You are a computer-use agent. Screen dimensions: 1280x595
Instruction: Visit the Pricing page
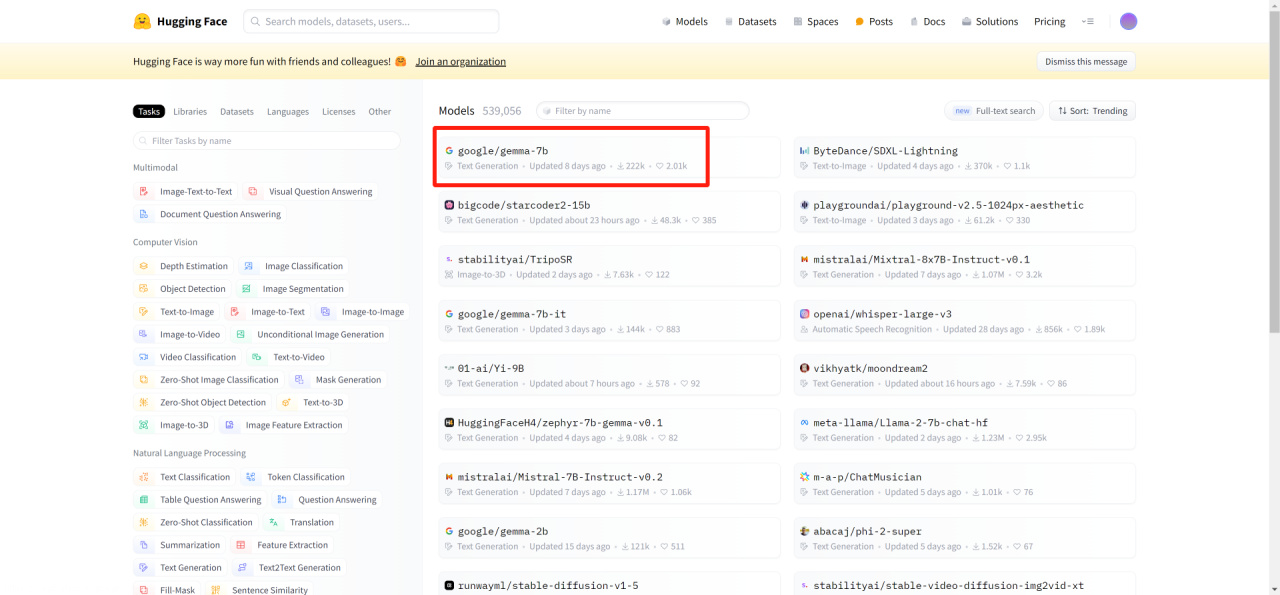tap(1050, 21)
